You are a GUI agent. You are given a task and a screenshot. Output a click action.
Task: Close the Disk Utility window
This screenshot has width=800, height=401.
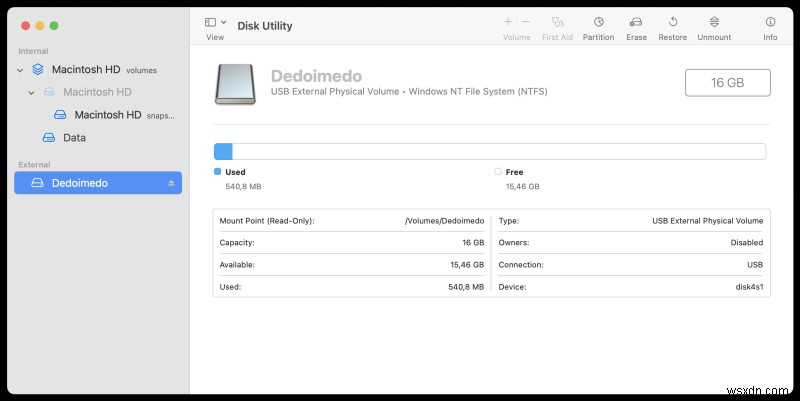(25, 26)
